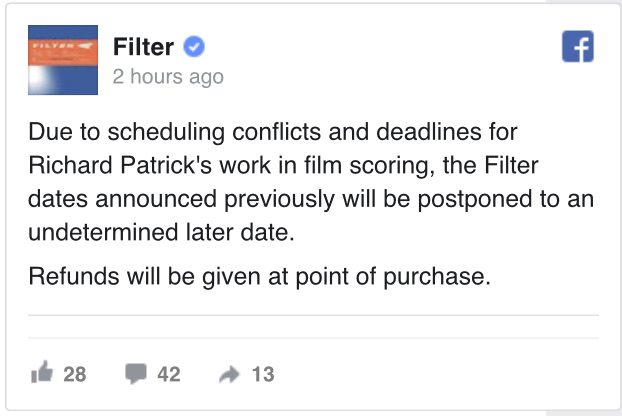
Task: Share the post using arrow icon
Action: [x=229, y=374]
